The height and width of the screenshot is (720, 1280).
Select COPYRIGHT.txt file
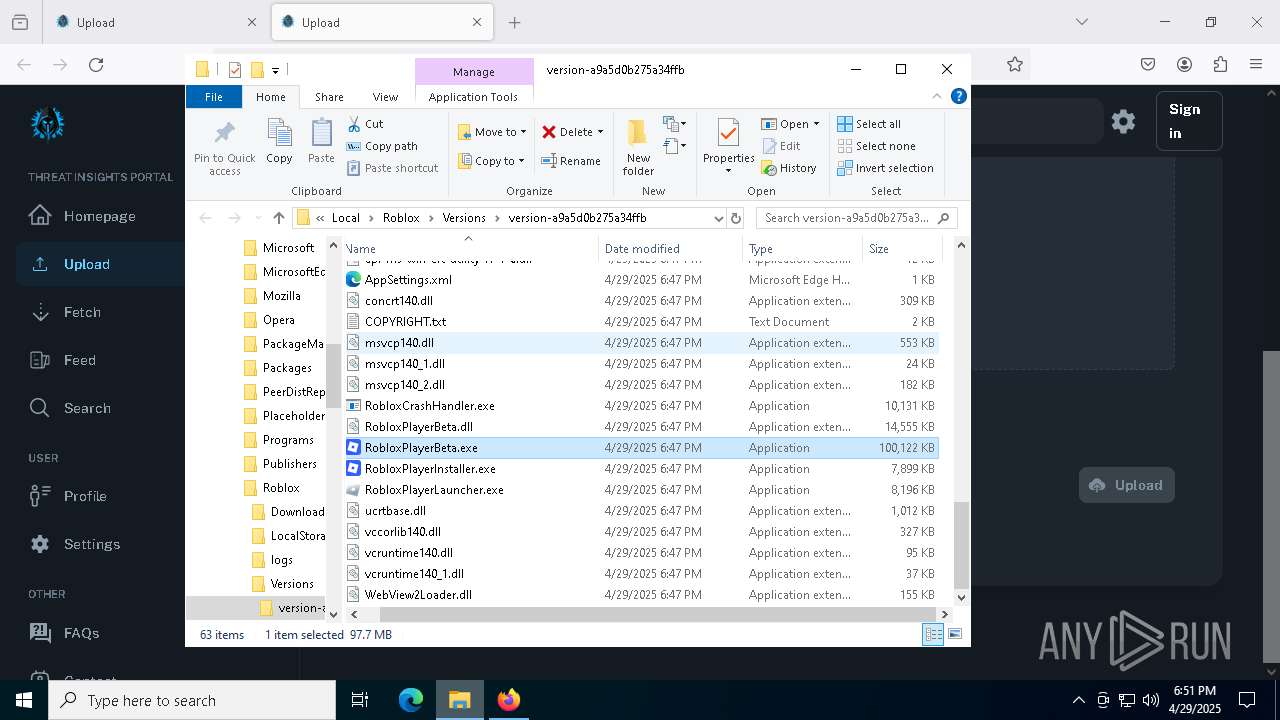pos(640,322)
